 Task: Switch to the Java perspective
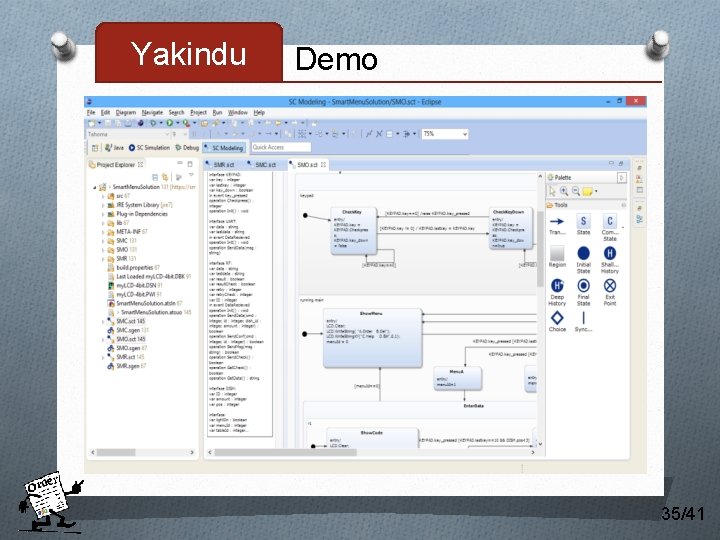114,148
